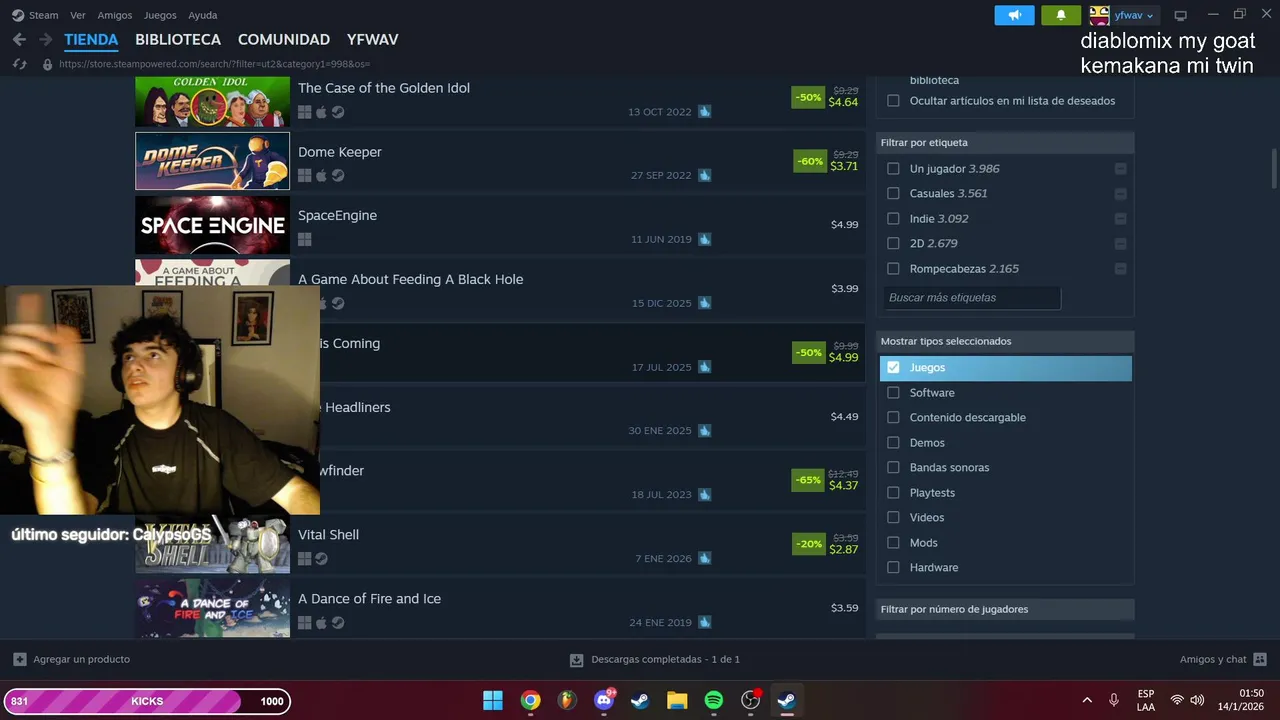Viewport: 1280px width, 720px height.
Task: Click the macOS platform icon for Dome Keeper
Action: (x=321, y=175)
